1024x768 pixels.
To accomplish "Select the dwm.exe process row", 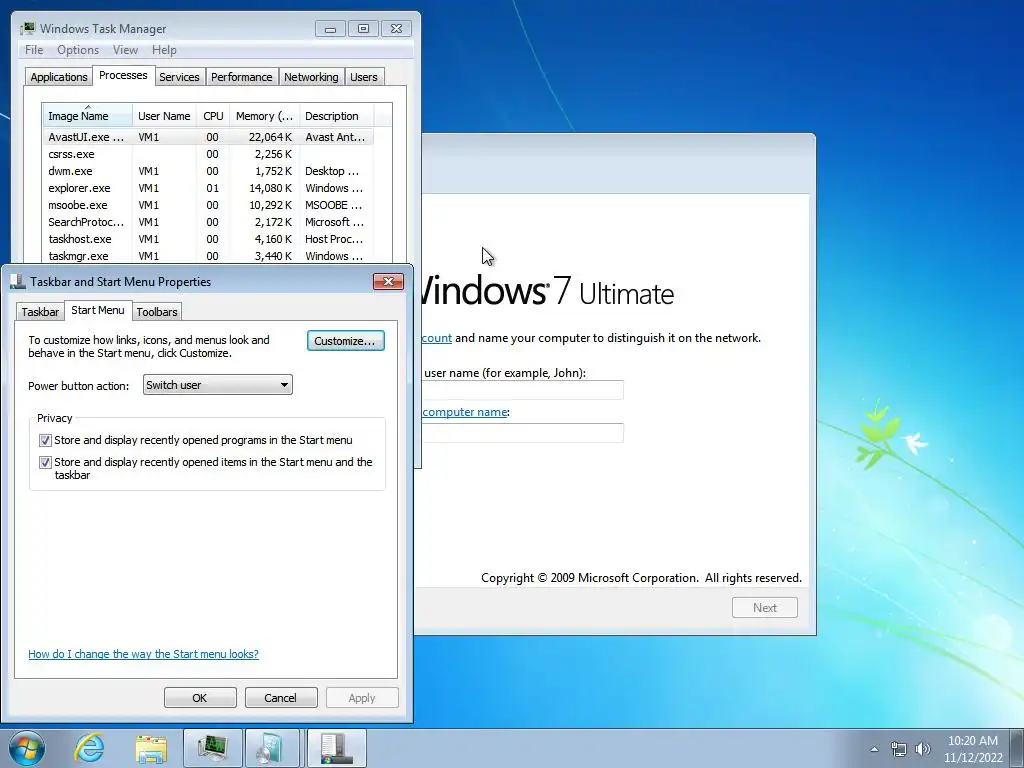I will coord(208,171).
